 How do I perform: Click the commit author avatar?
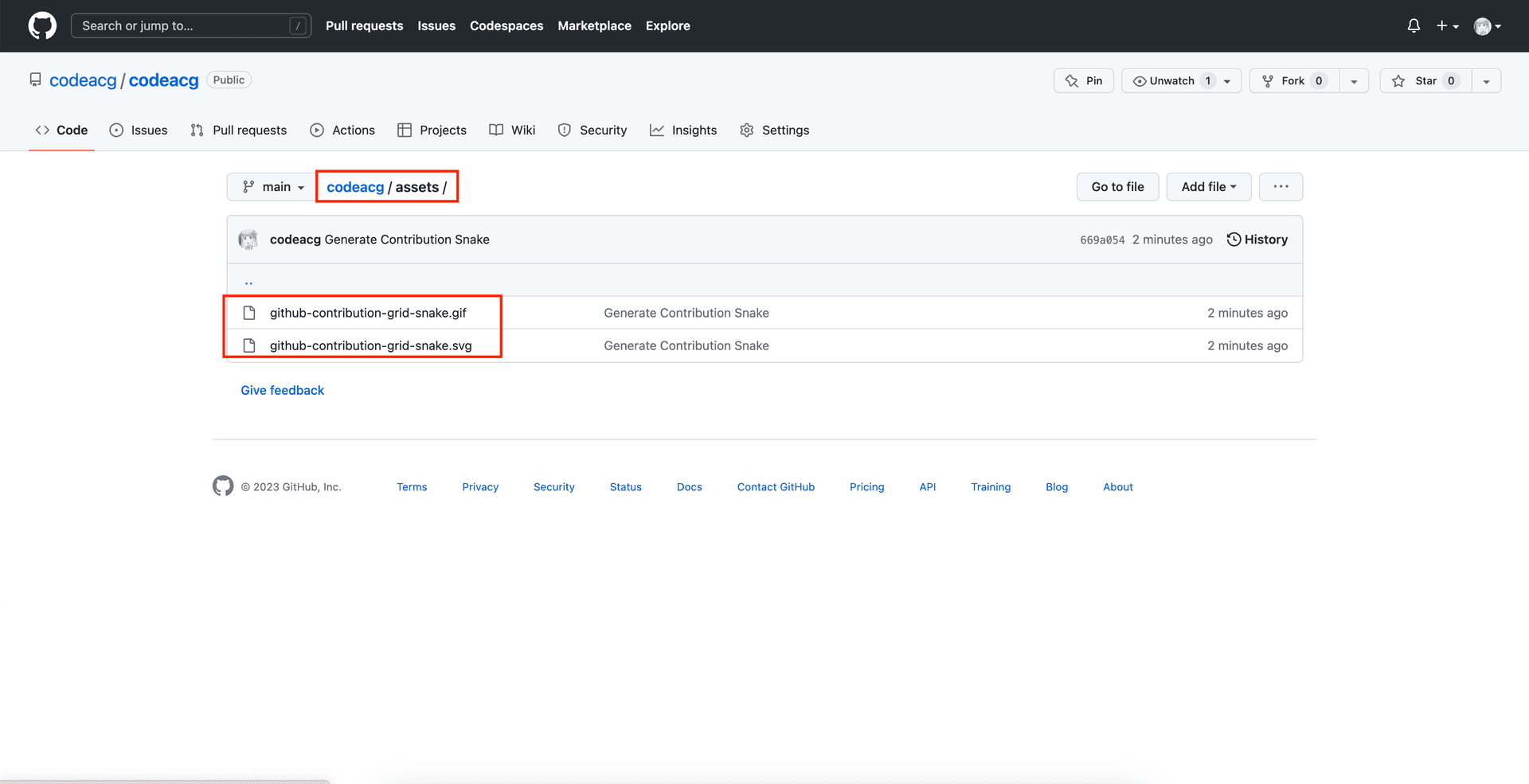(x=248, y=240)
